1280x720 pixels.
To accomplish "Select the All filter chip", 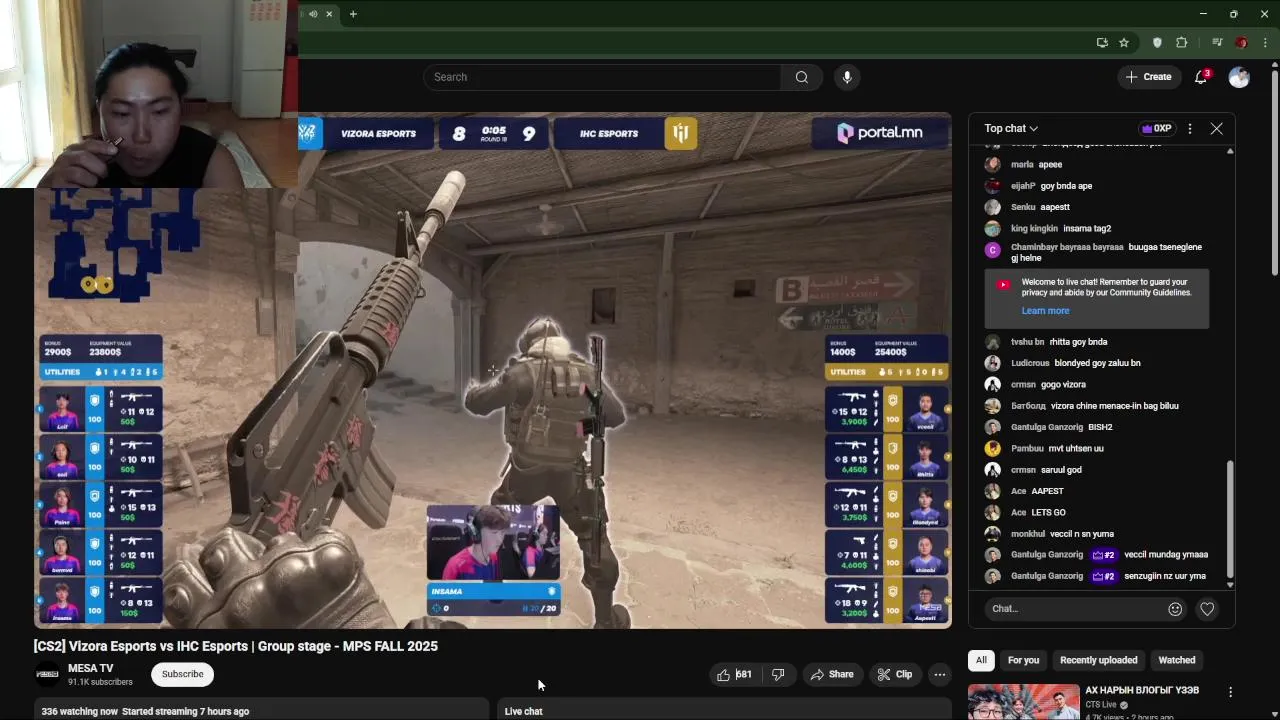I will (x=981, y=660).
